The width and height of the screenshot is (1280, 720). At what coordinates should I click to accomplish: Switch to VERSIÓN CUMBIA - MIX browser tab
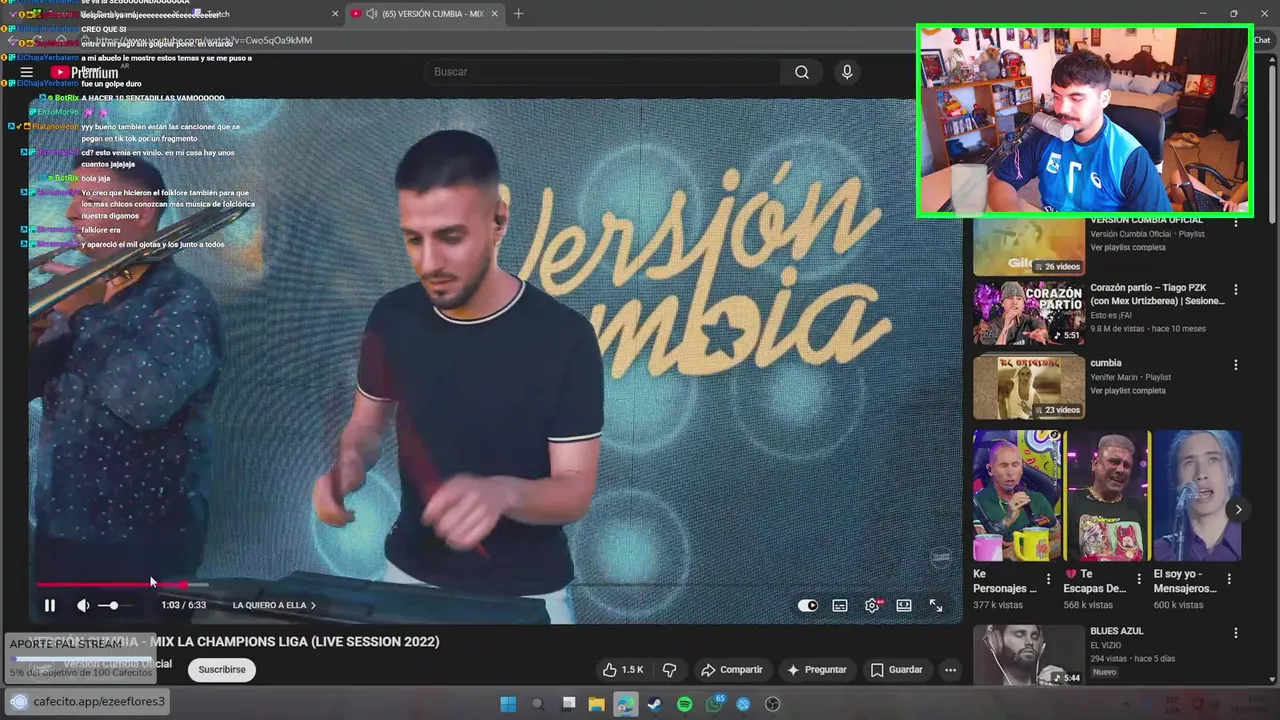[x=424, y=14]
